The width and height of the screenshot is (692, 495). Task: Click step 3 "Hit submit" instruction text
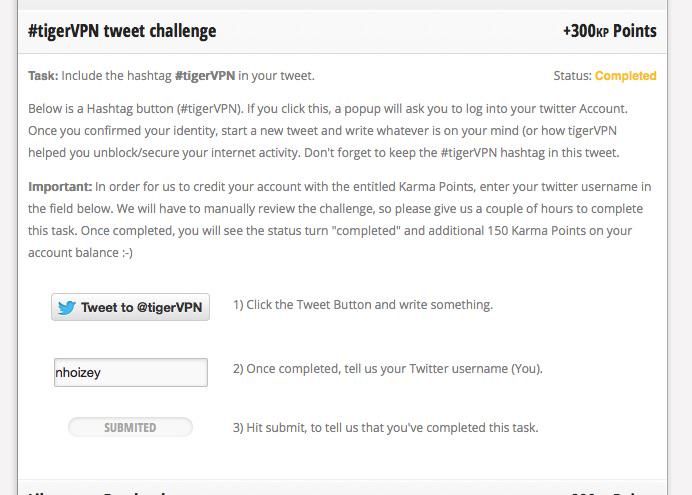click(x=385, y=428)
